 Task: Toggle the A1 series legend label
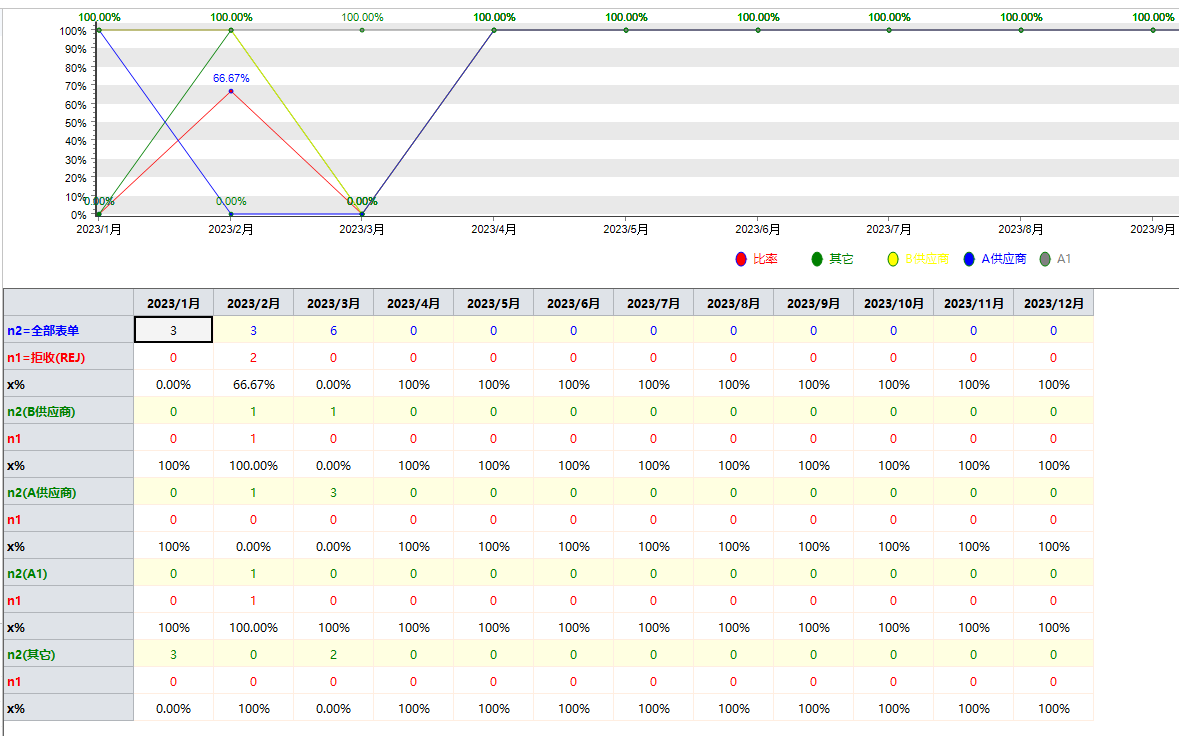1064,259
